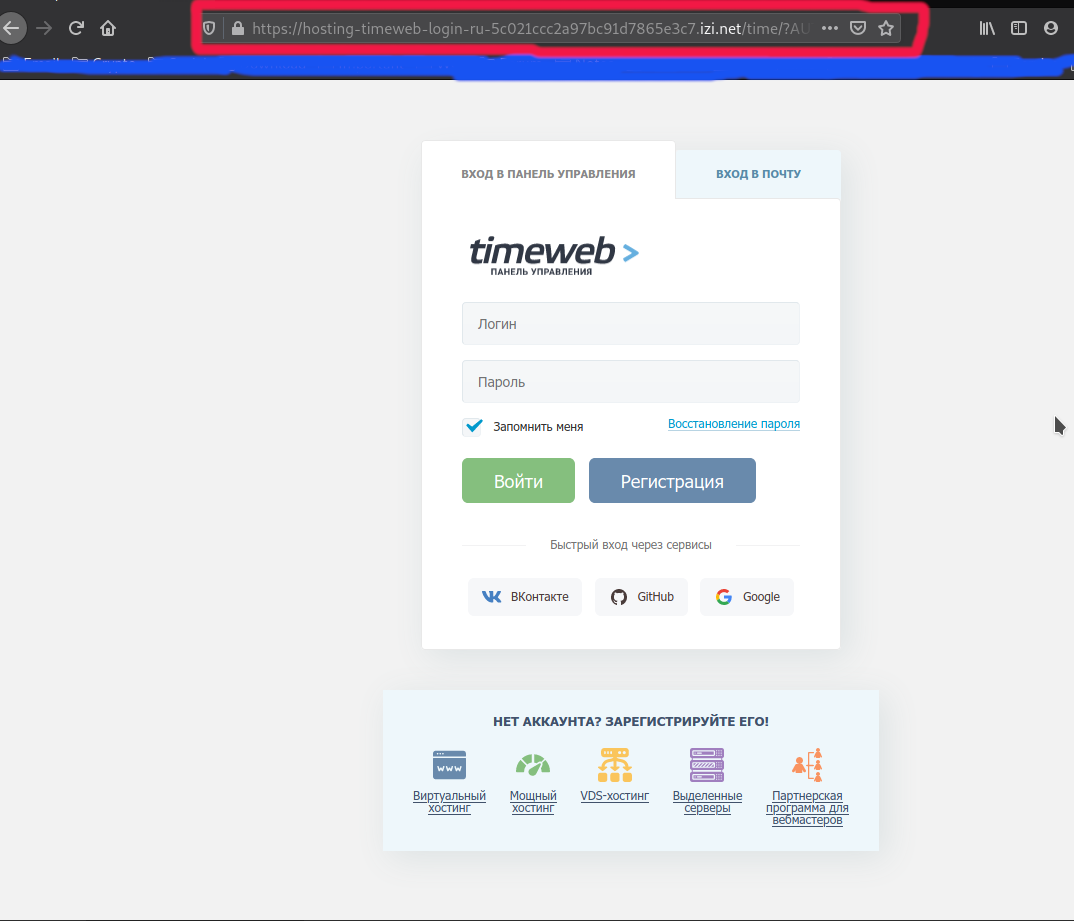Click the browser forward arrow
Viewport: 1074px width, 921px height.
coord(44,28)
